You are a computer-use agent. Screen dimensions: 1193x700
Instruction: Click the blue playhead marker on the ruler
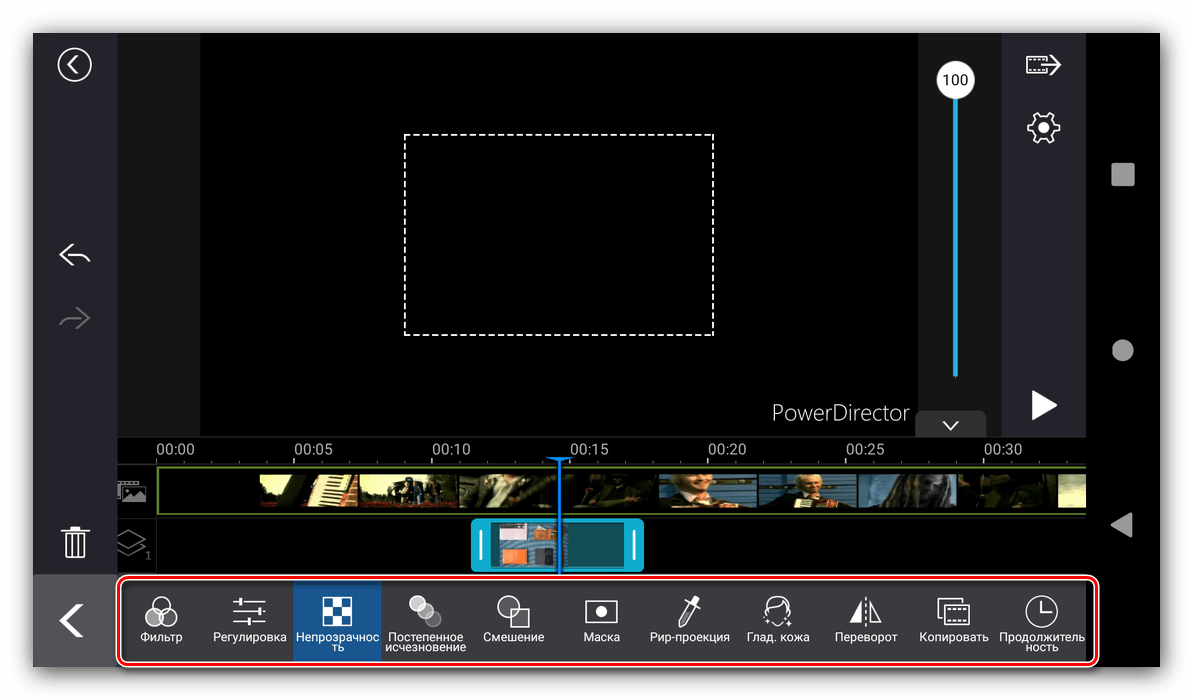click(559, 460)
